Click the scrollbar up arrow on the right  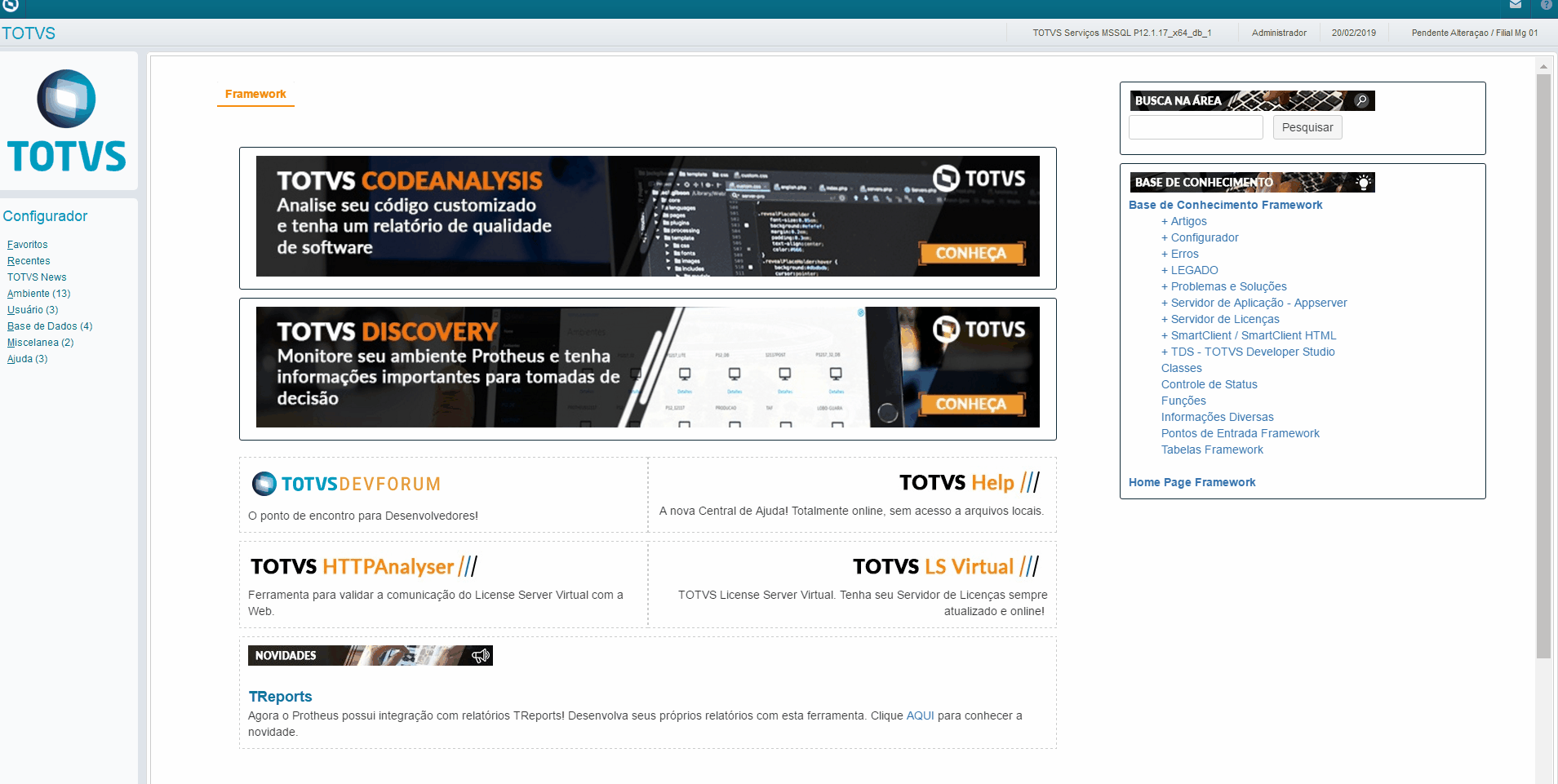tap(1542, 66)
